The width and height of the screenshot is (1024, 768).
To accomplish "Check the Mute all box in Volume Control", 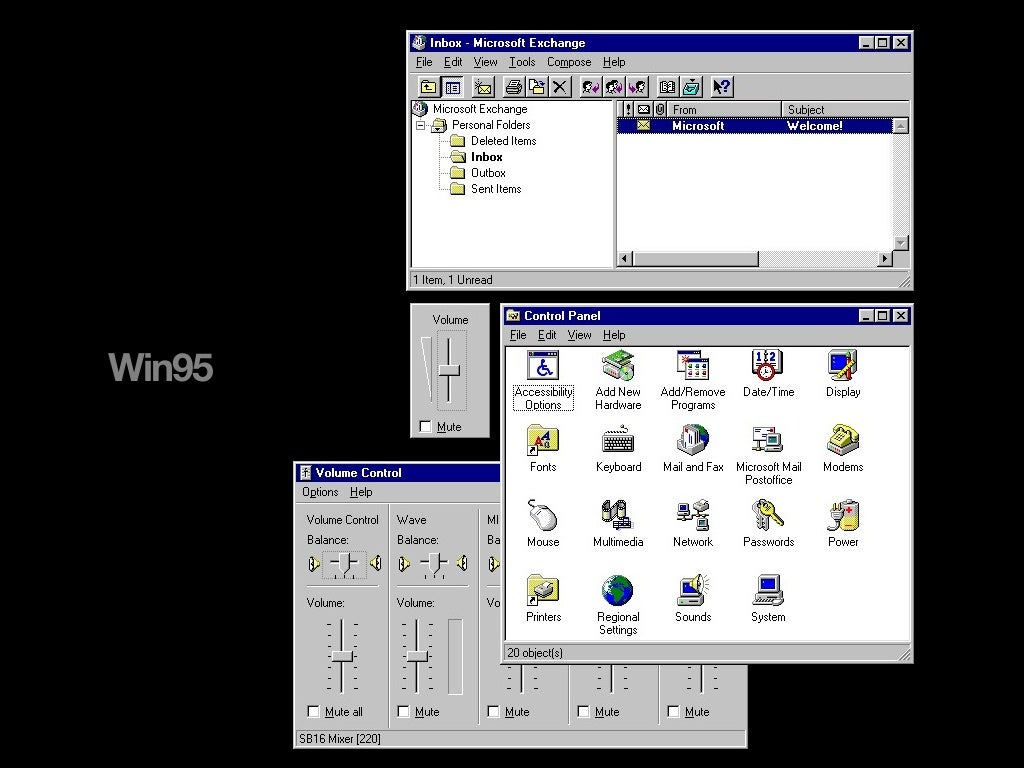I will point(313,711).
